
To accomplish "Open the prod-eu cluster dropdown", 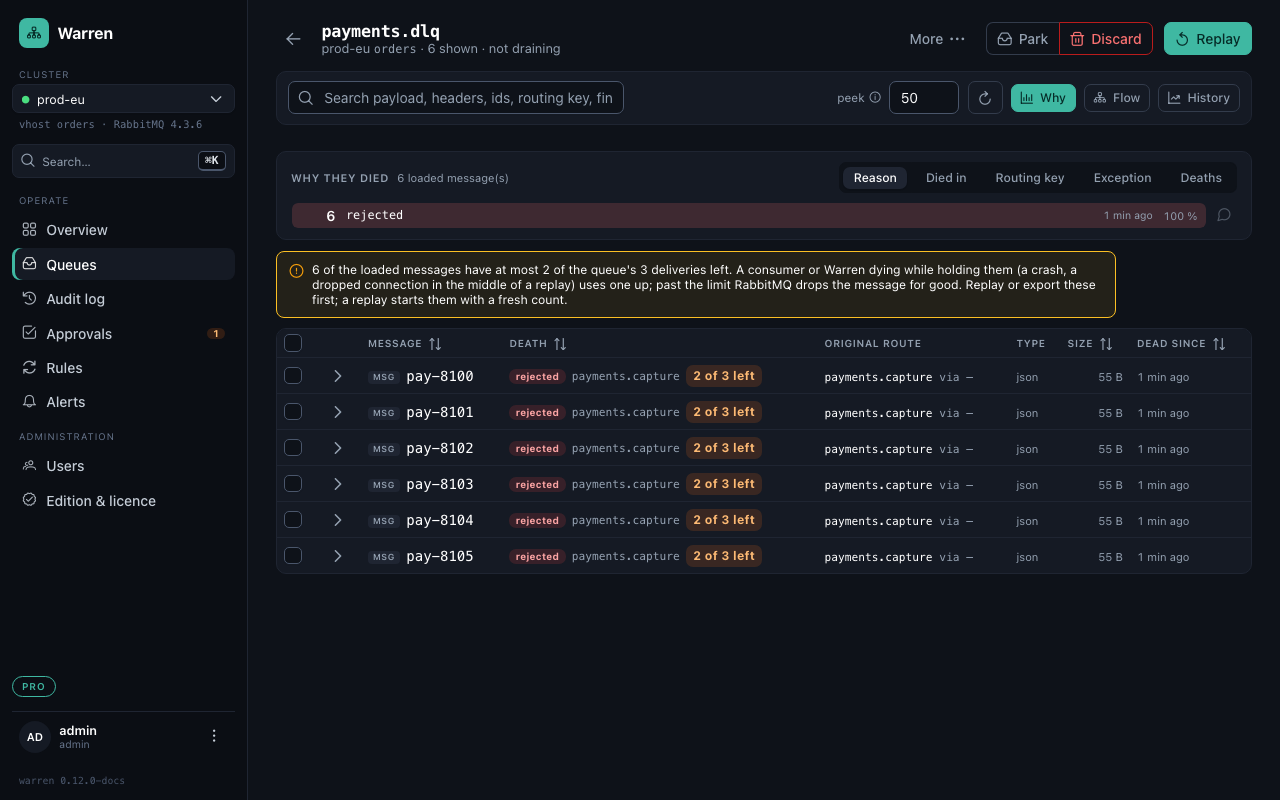I will click(124, 99).
